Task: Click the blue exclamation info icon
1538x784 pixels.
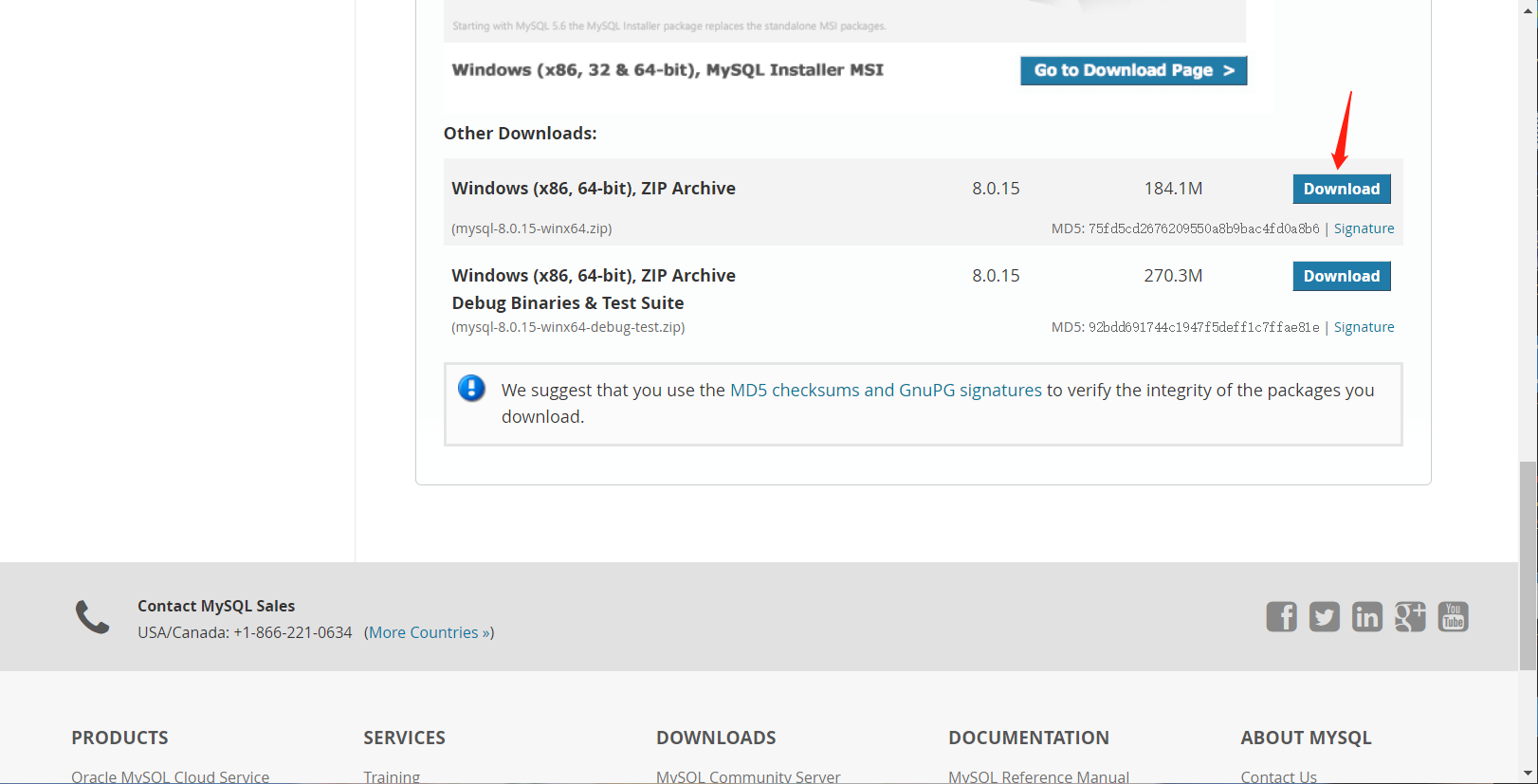Action: click(471, 388)
